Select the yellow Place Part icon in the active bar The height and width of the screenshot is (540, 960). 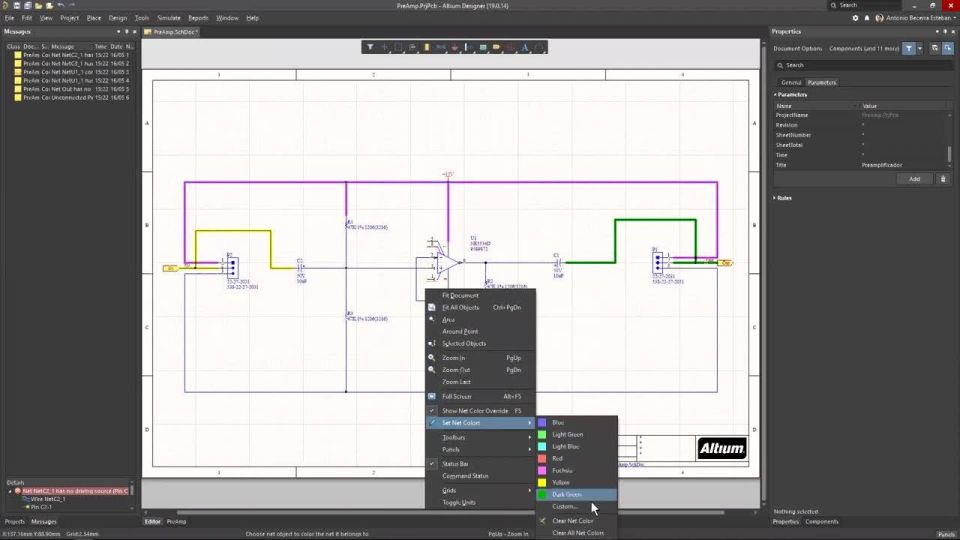(427, 47)
